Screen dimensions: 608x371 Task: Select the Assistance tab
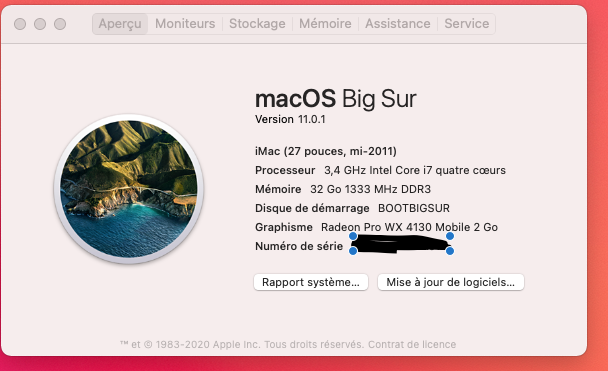pyautogui.click(x=397, y=24)
